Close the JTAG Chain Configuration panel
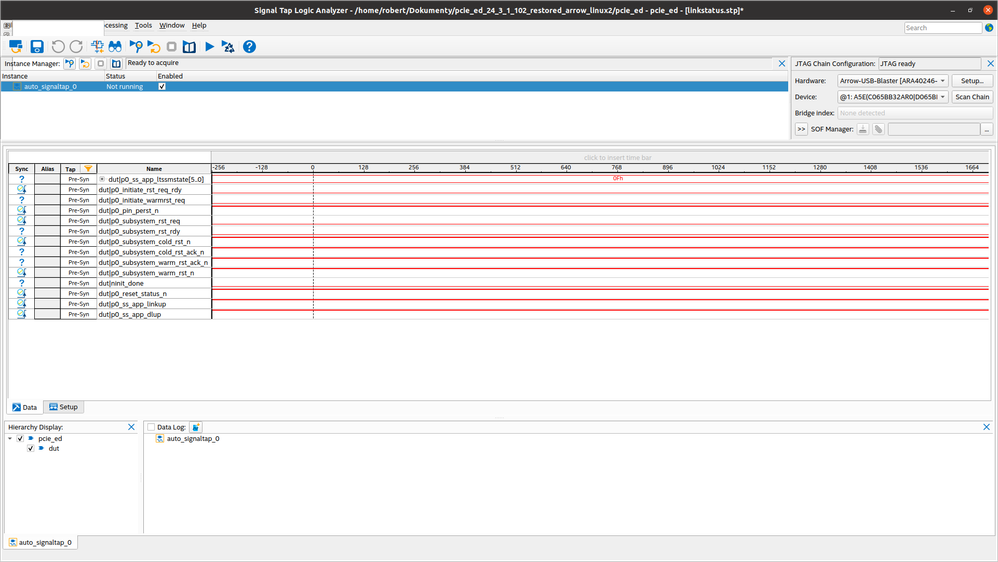The height and width of the screenshot is (562, 998). coord(990,64)
